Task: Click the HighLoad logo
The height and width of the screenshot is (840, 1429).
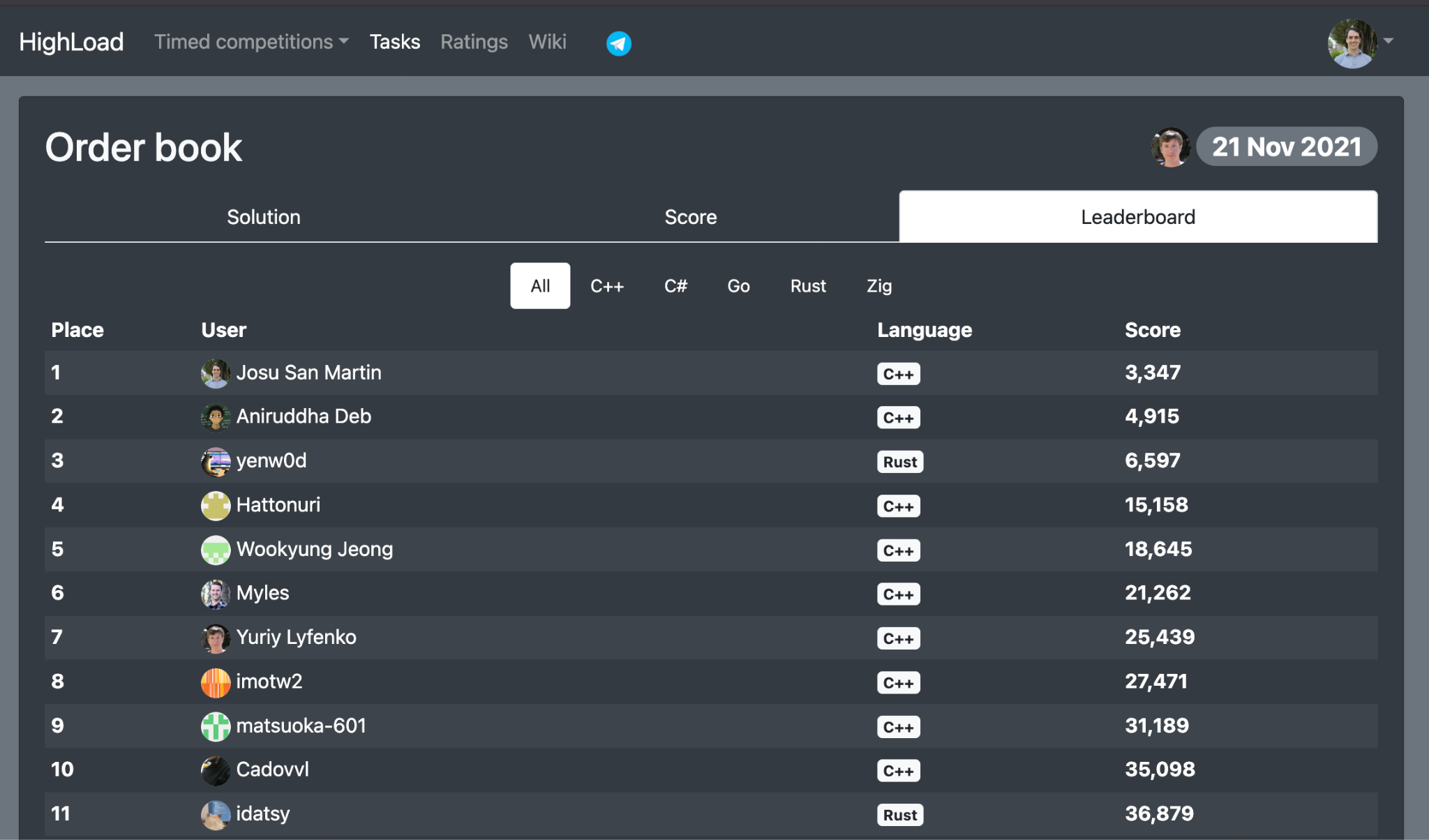Action: pos(71,42)
